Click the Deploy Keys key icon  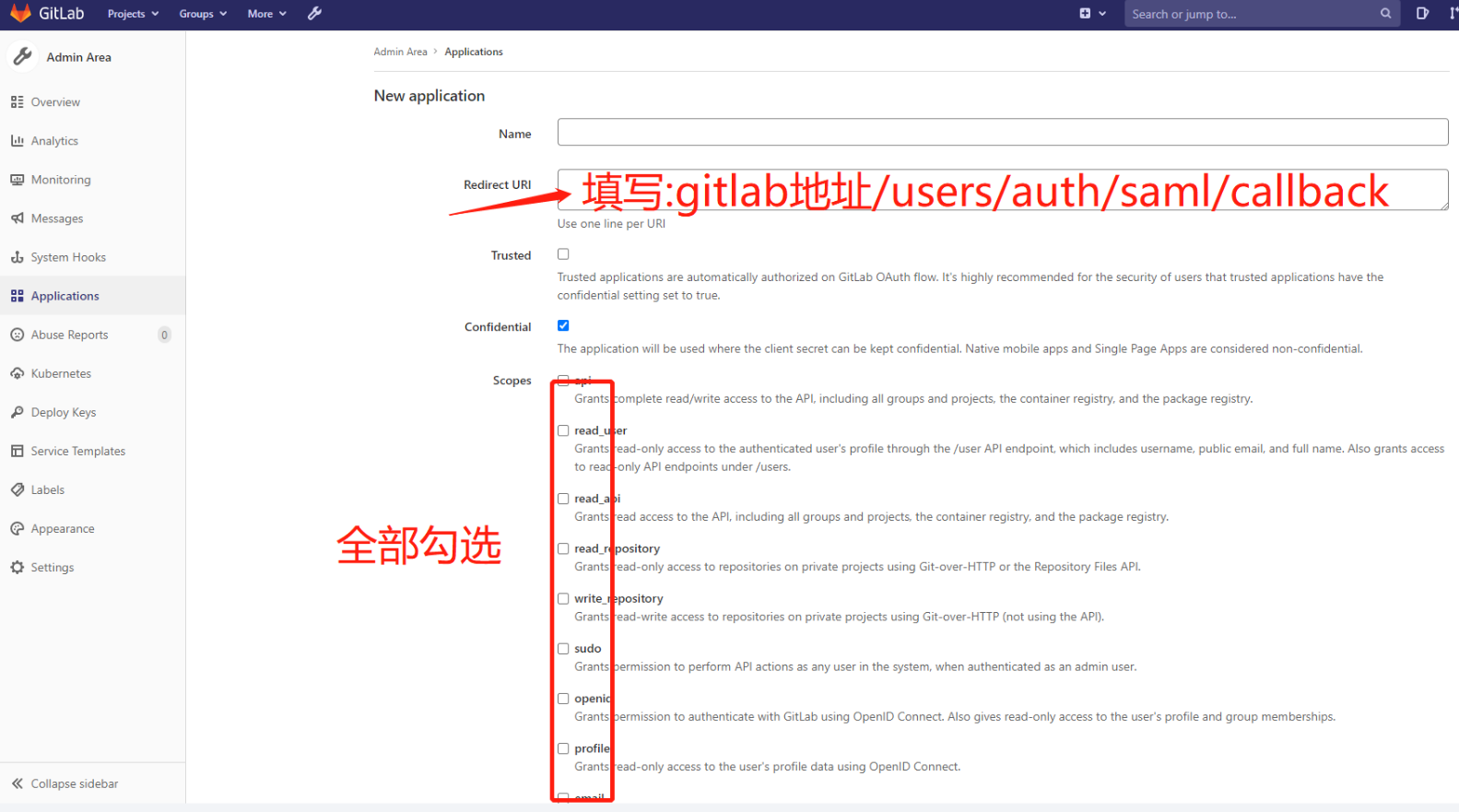pyautogui.click(x=18, y=412)
